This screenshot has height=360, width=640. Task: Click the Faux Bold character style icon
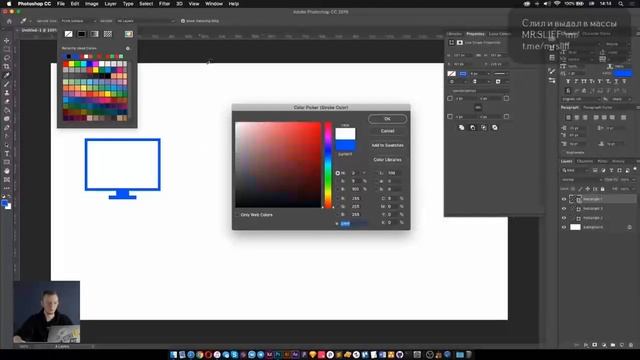click(568, 82)
